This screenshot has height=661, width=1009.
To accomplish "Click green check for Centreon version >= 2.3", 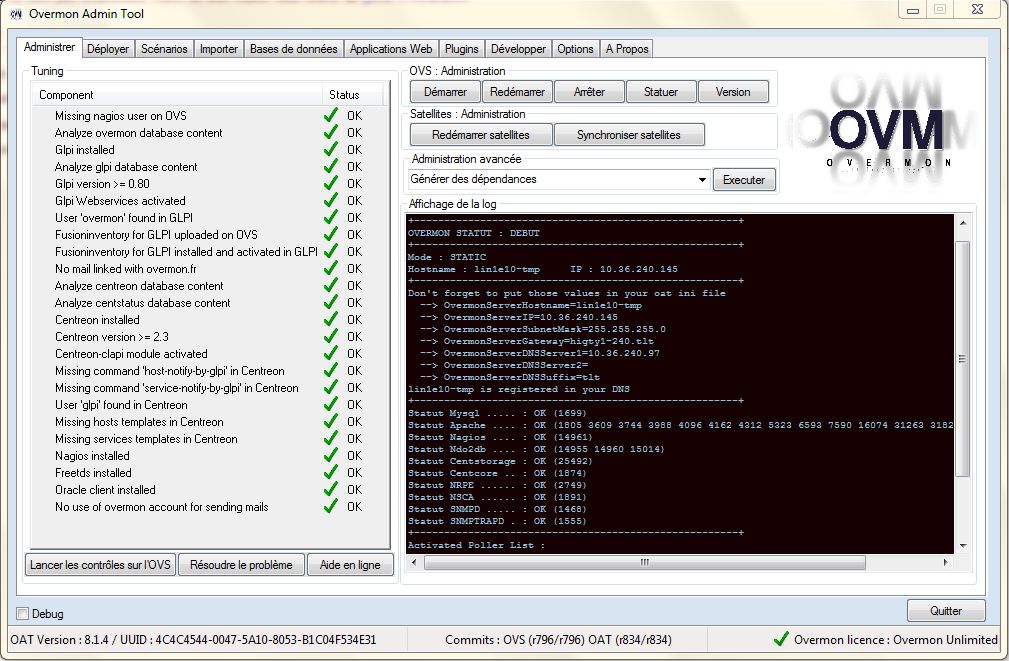I will pos(331,337).
